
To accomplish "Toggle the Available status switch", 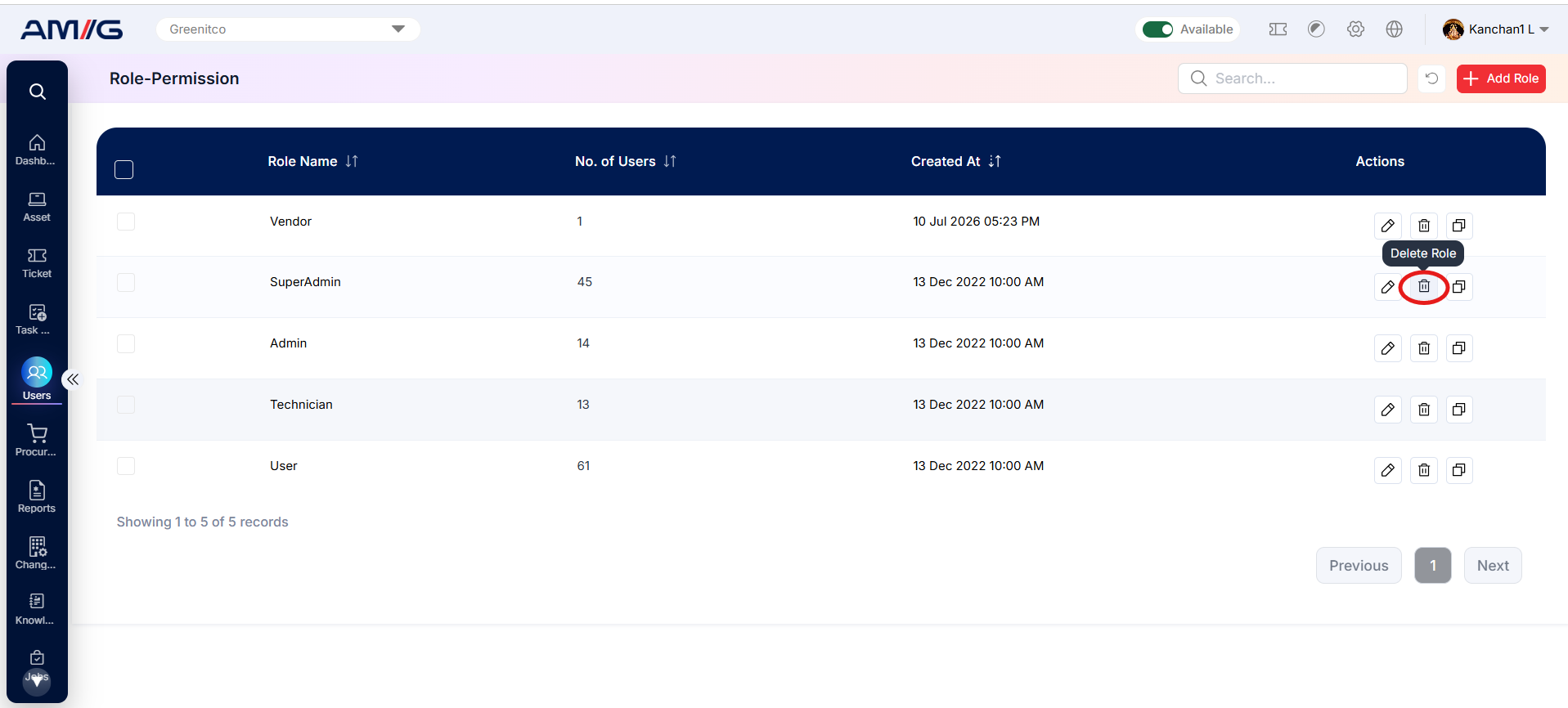I will (1157, 29).
